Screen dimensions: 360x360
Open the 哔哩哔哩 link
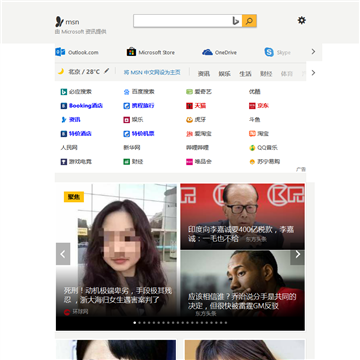coord(197,148)
